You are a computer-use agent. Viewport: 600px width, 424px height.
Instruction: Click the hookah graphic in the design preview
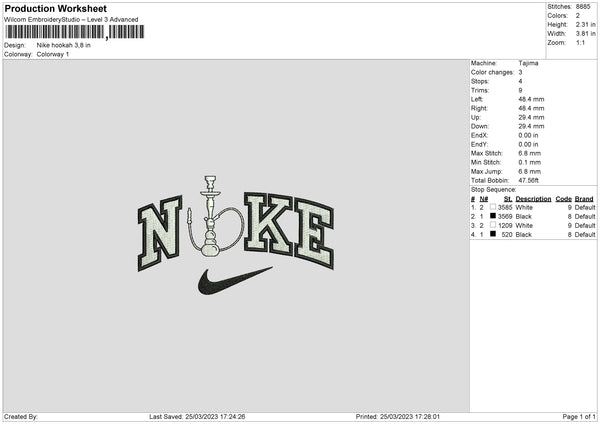click(x=214, y=216)
